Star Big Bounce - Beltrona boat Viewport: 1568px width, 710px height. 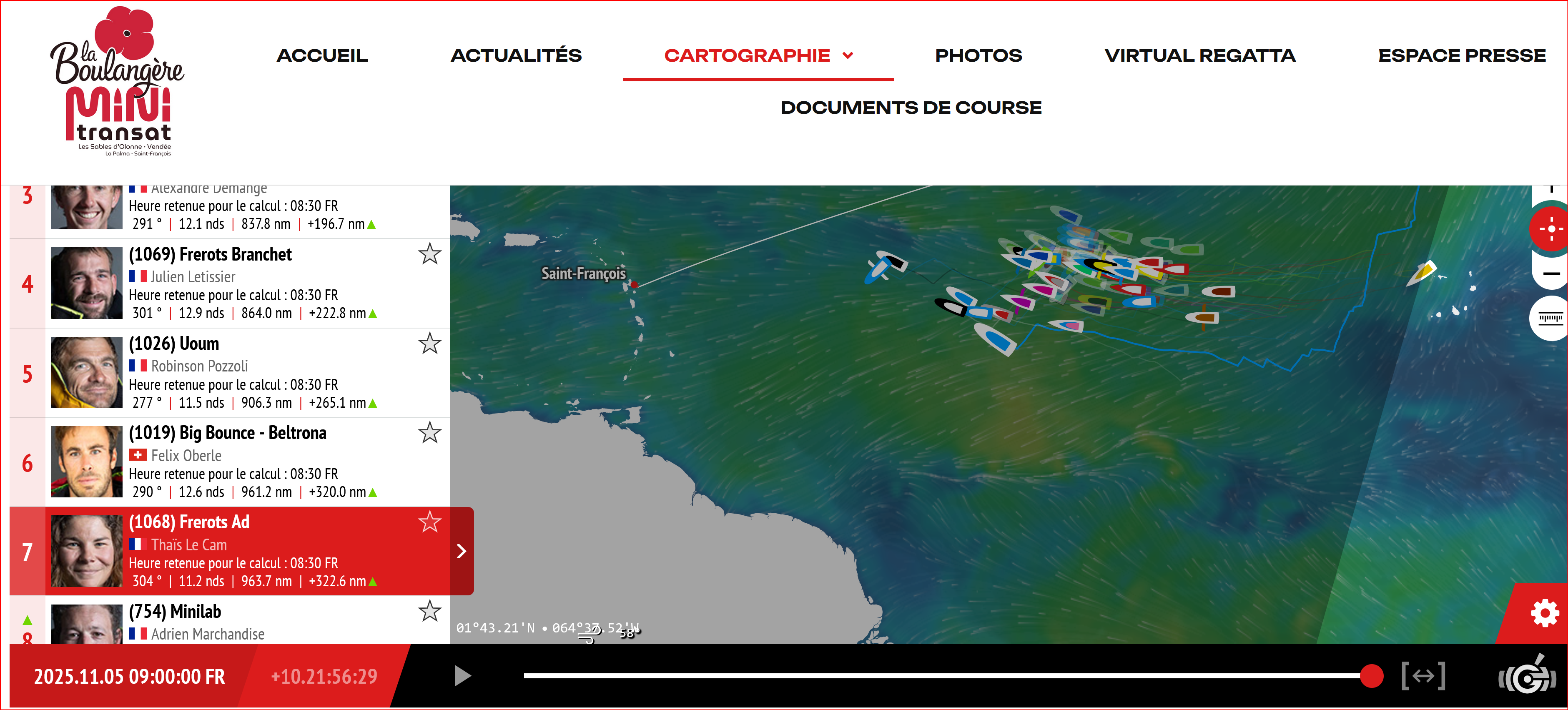pyautogui.click(x=429, y=433)
